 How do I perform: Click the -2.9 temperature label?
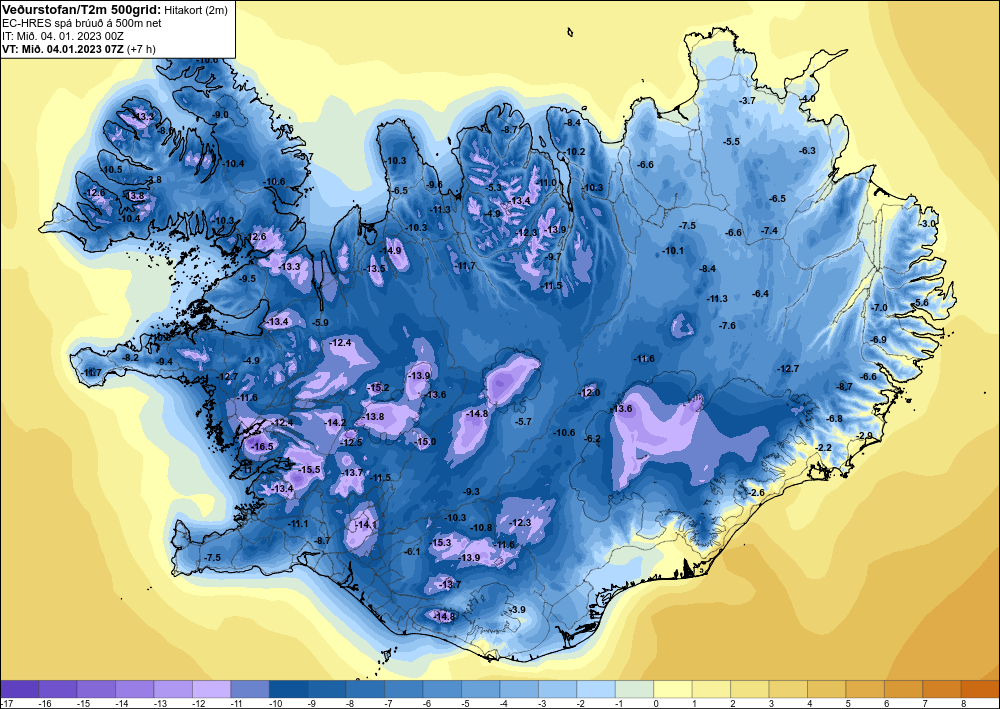click(x=864, y=436)
